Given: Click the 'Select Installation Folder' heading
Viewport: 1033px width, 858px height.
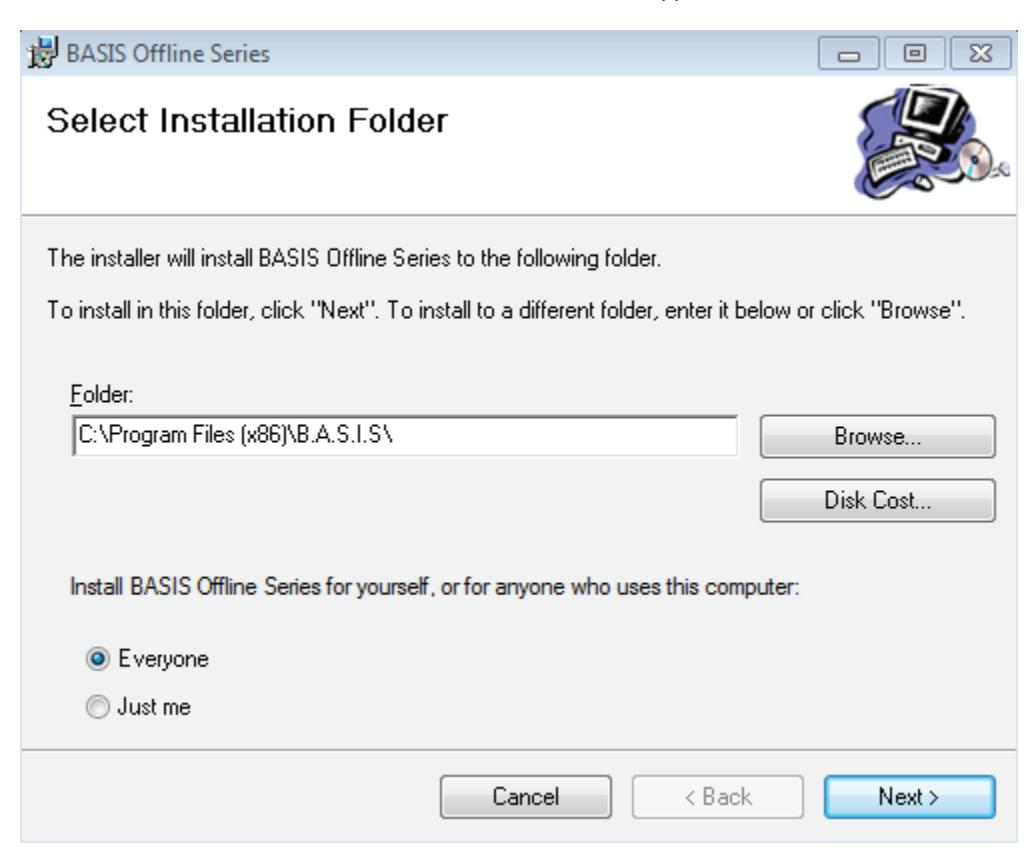Looking at the screenshot, I should pos(247,121).
